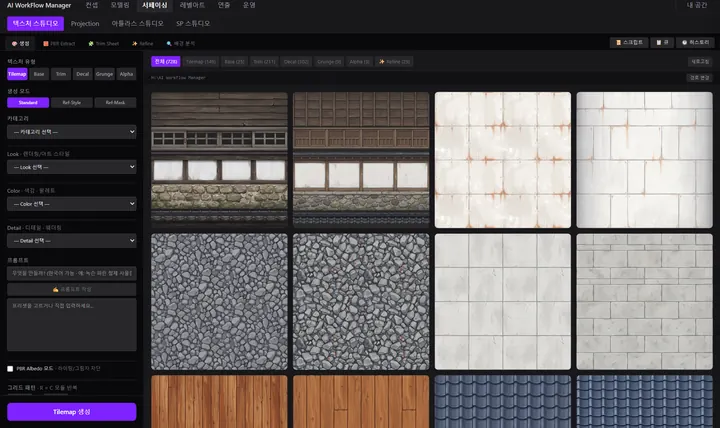The image size is (720, 428).
Task: Click the Refine sub-tab's sparkle icon
Action: pyautogui.click(x=135, y=44)
